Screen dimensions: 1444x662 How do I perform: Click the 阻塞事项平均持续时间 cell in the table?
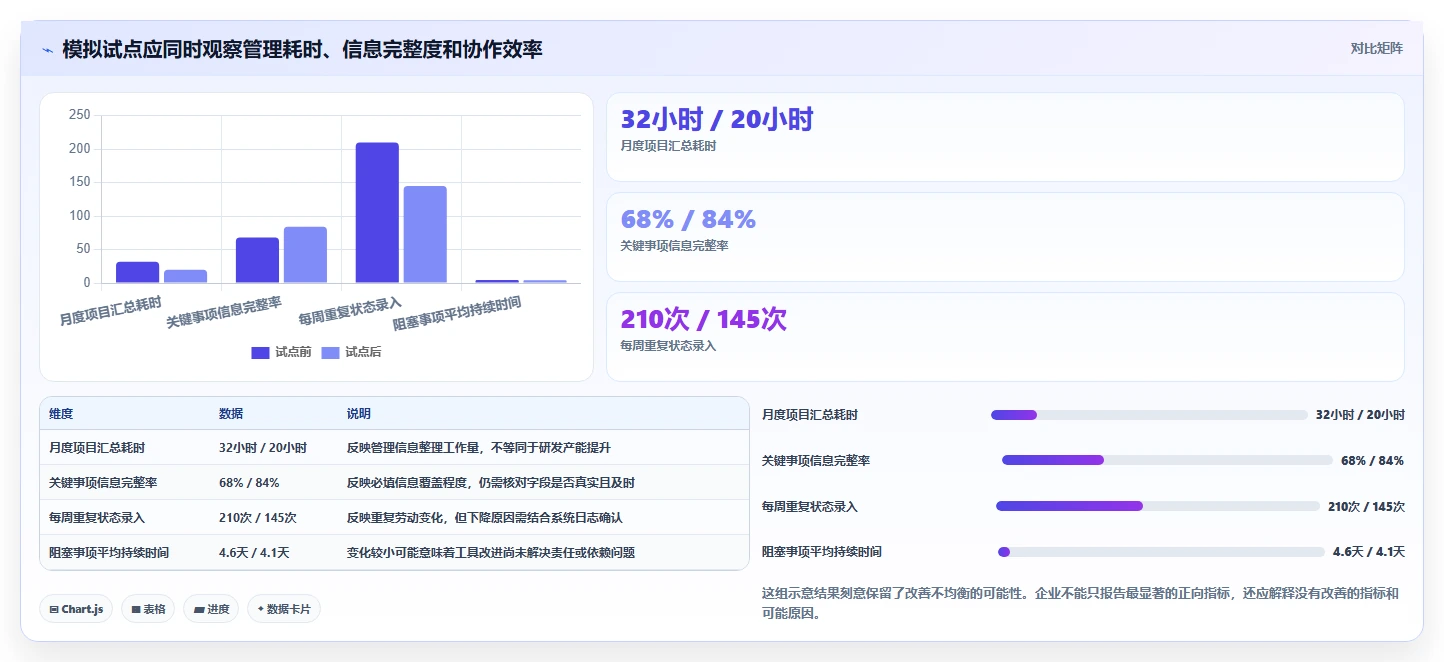(x=109, y=552)
